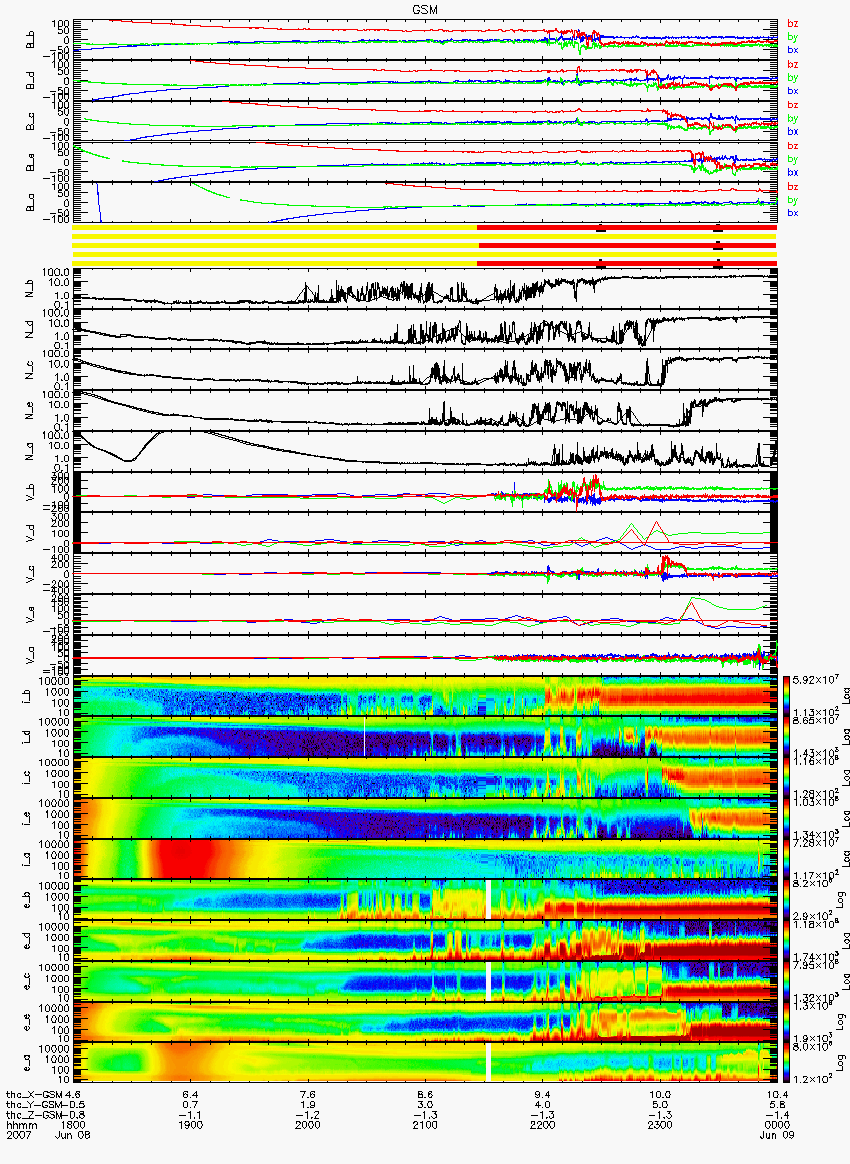Click the e_a electron spectrogram label

(29, 1062)
